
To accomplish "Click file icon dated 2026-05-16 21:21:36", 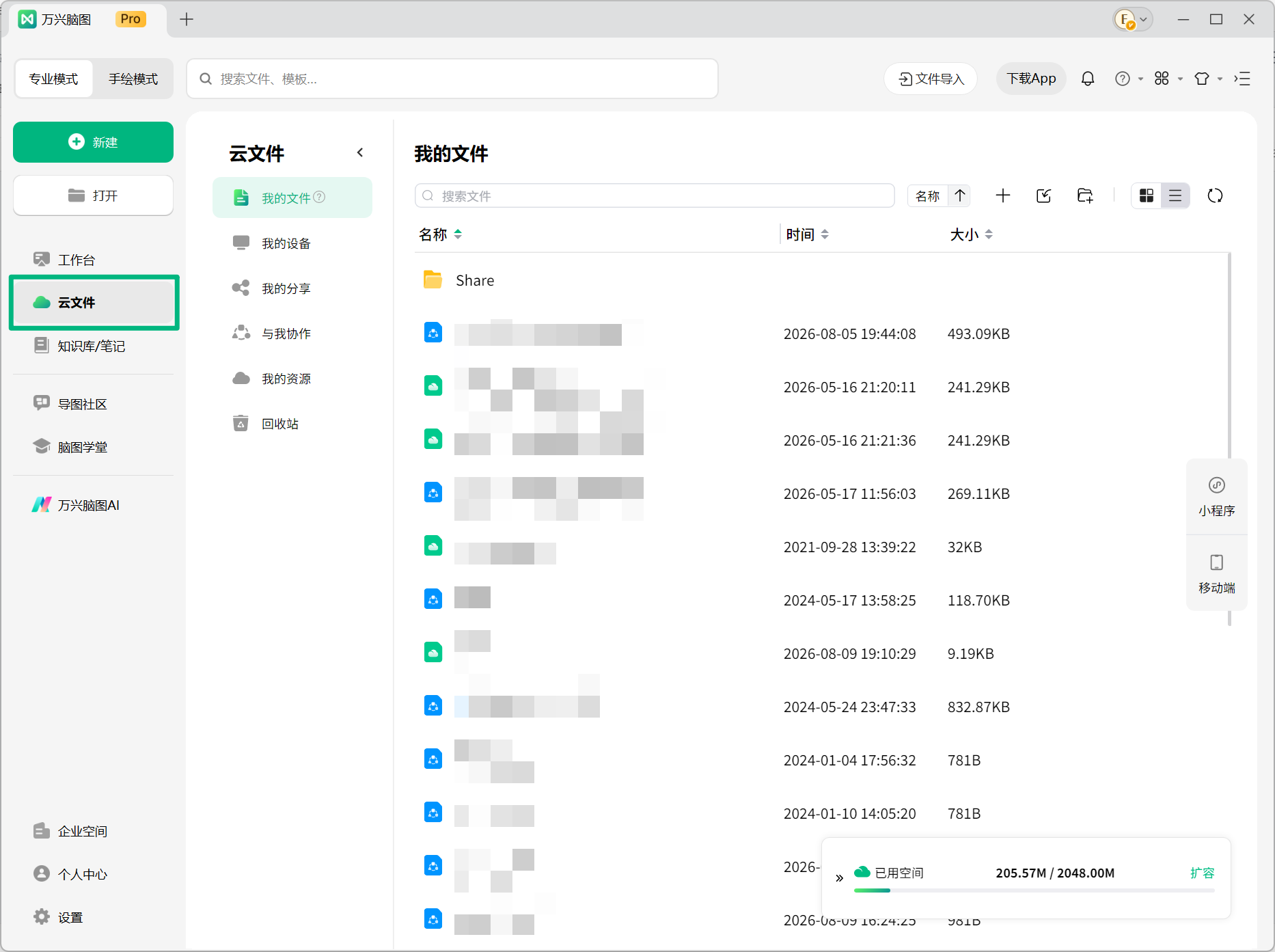I will (x=433, y=439).
